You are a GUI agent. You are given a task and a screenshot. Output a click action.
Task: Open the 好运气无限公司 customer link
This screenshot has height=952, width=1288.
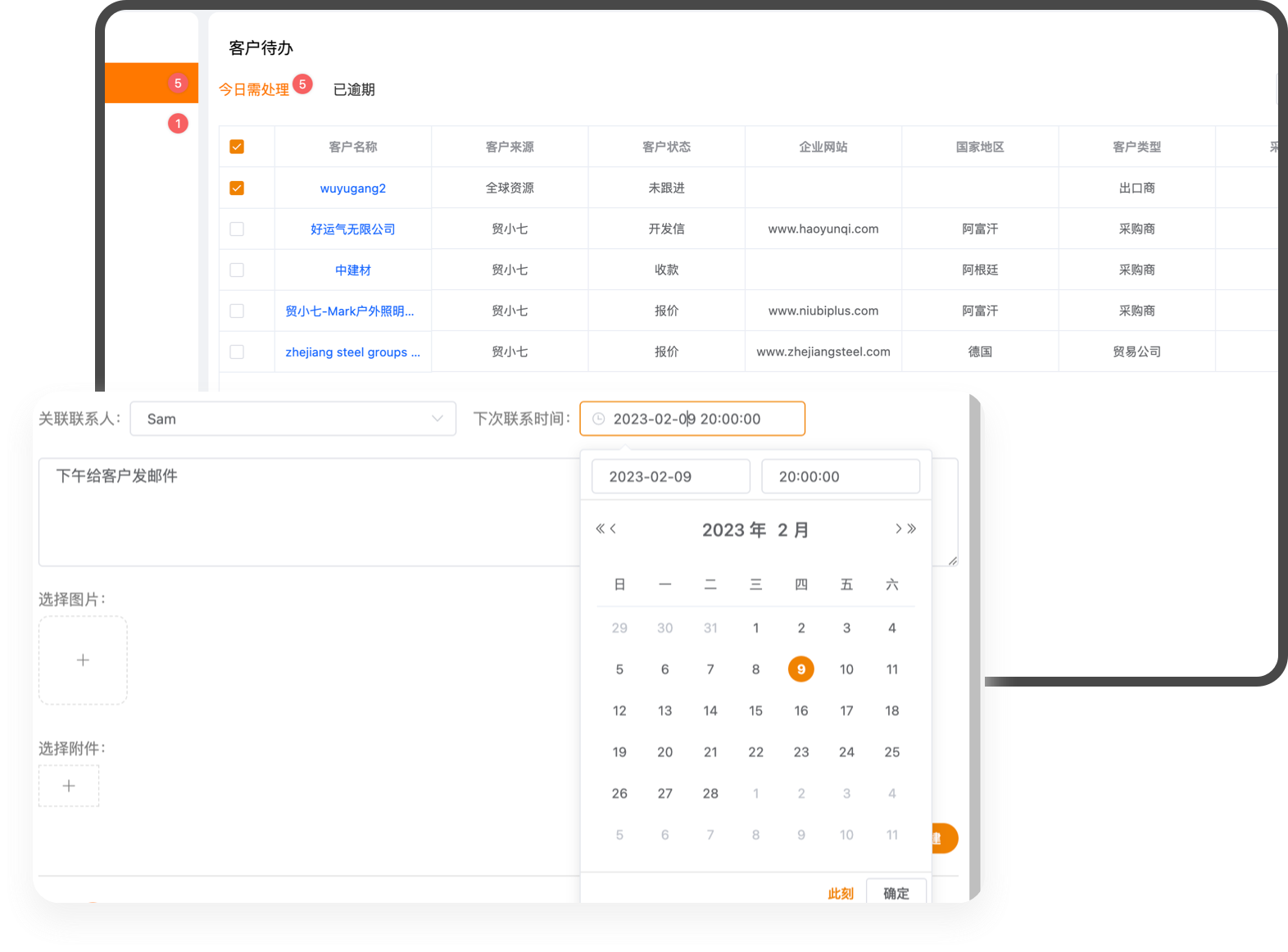[x=352, y=229]
